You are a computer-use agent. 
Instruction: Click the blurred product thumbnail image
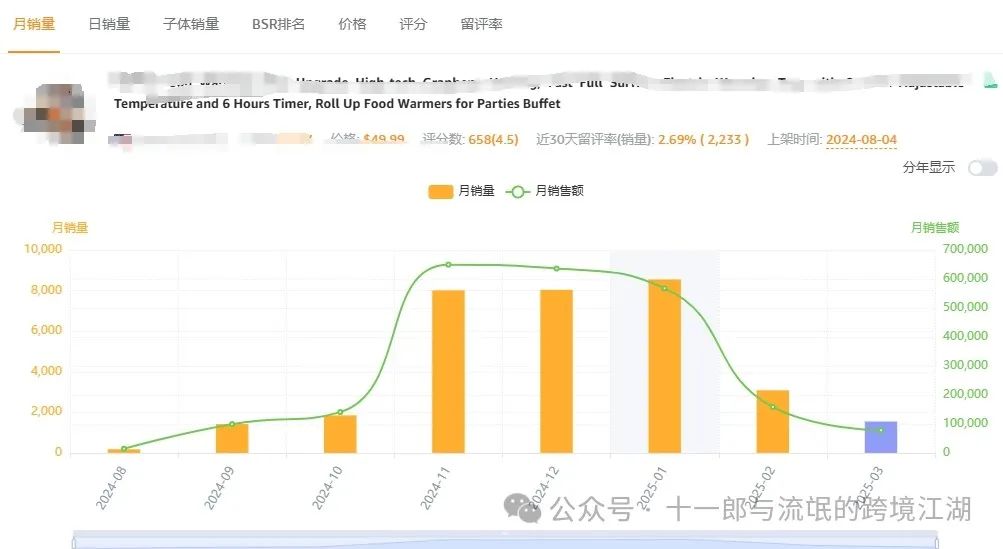coord(56,114)
